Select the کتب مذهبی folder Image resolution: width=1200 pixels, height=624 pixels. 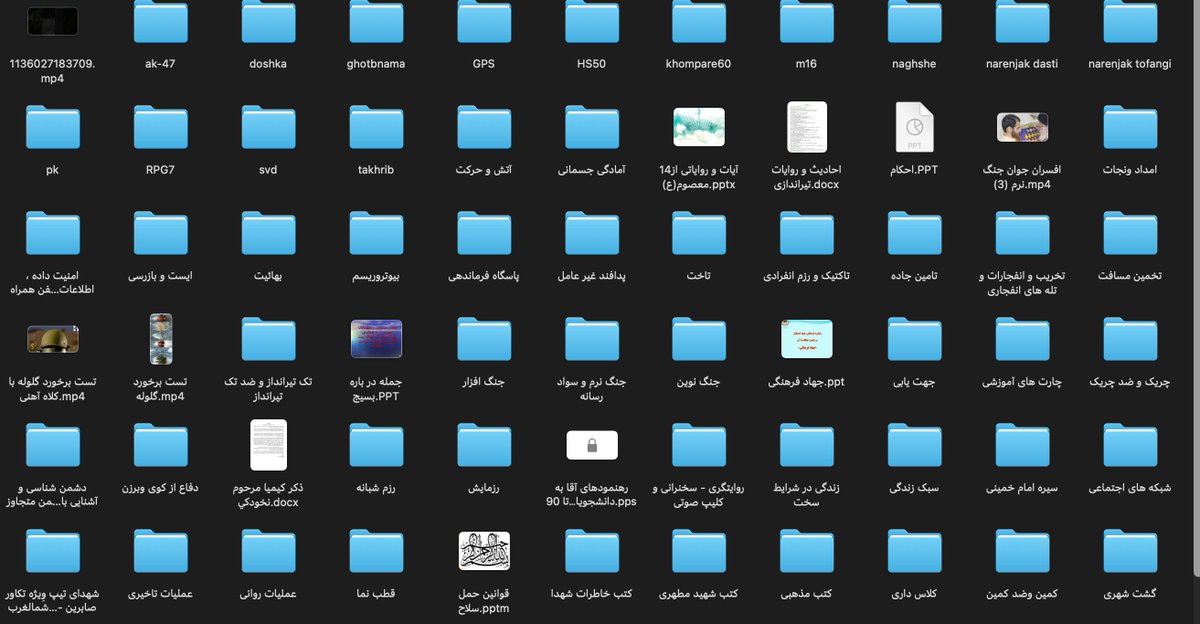click(807, 551)
